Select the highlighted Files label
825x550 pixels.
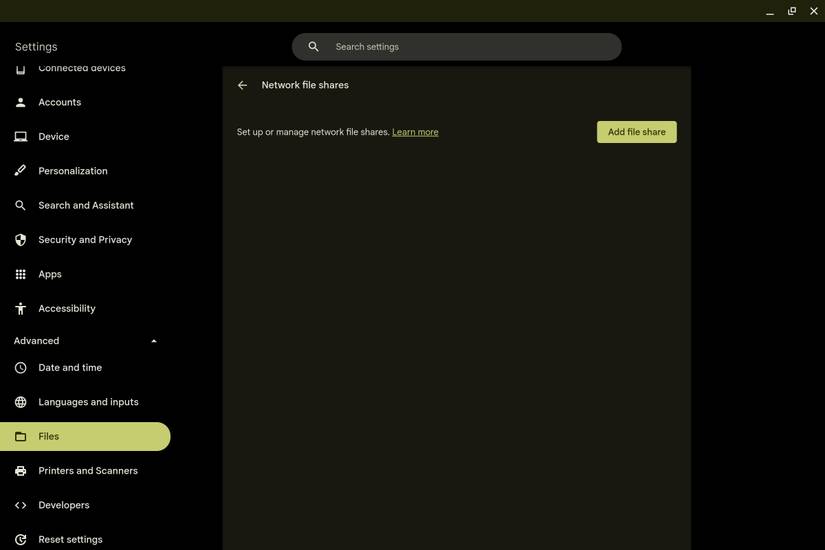pyautogui.click(x=48, y=436)
